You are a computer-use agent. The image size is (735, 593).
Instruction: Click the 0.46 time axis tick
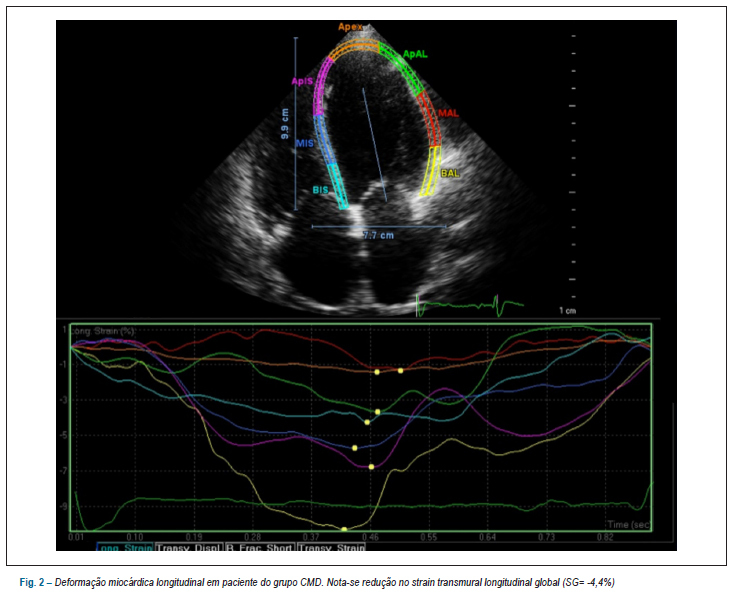370,537
